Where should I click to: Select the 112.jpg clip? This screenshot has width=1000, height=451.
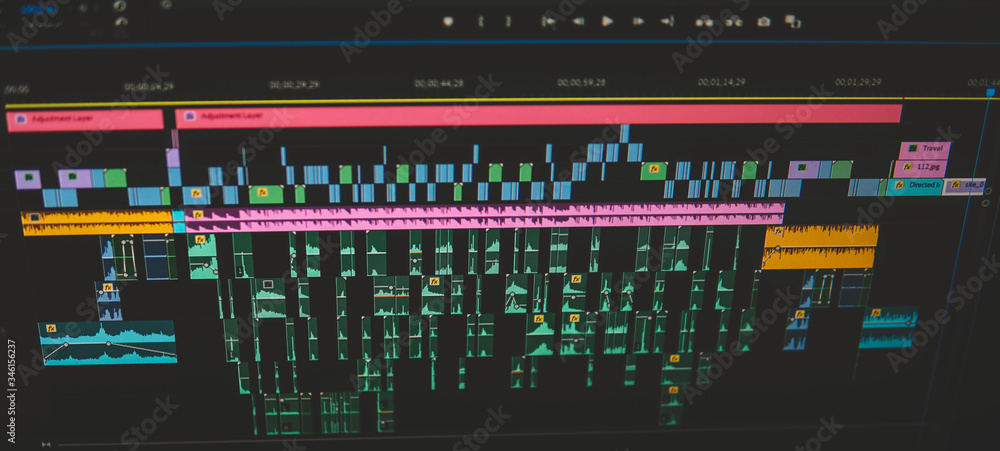pos(919,168)
